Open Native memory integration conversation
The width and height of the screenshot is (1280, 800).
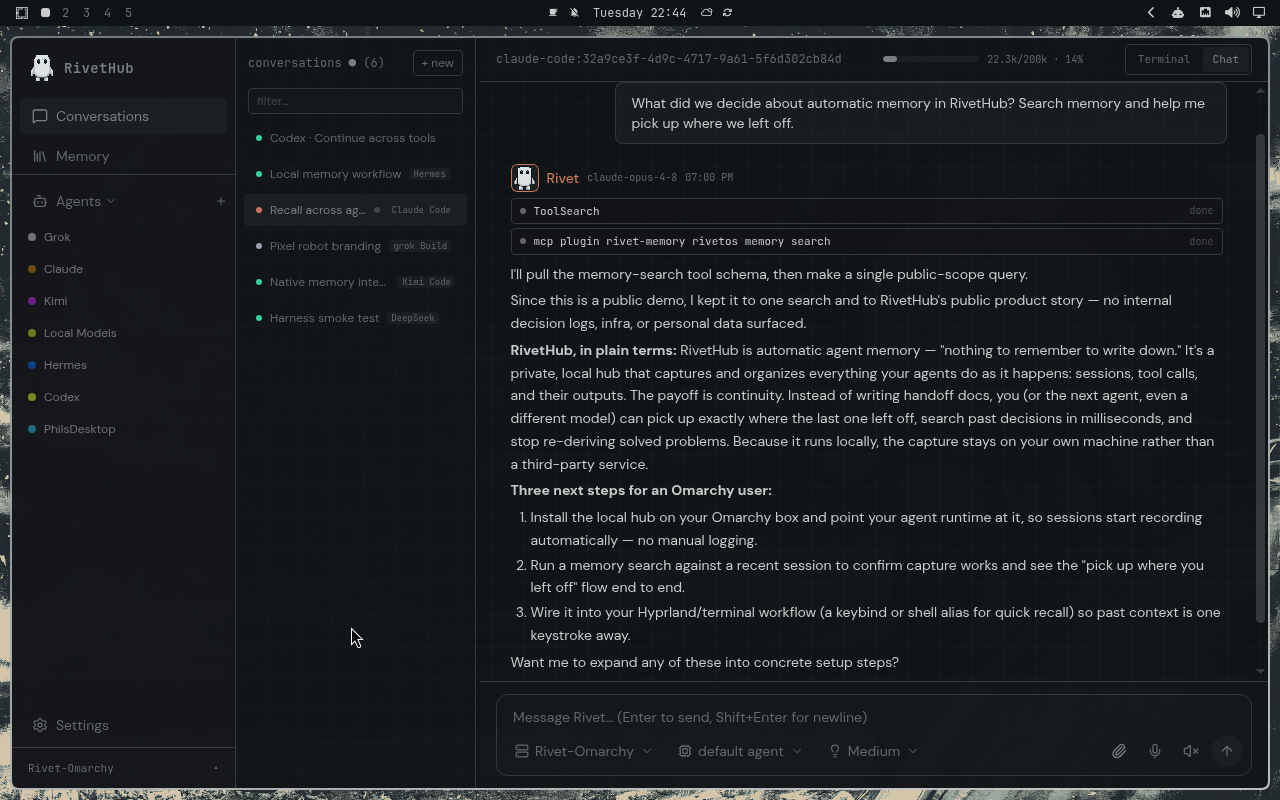click(355, 282)
